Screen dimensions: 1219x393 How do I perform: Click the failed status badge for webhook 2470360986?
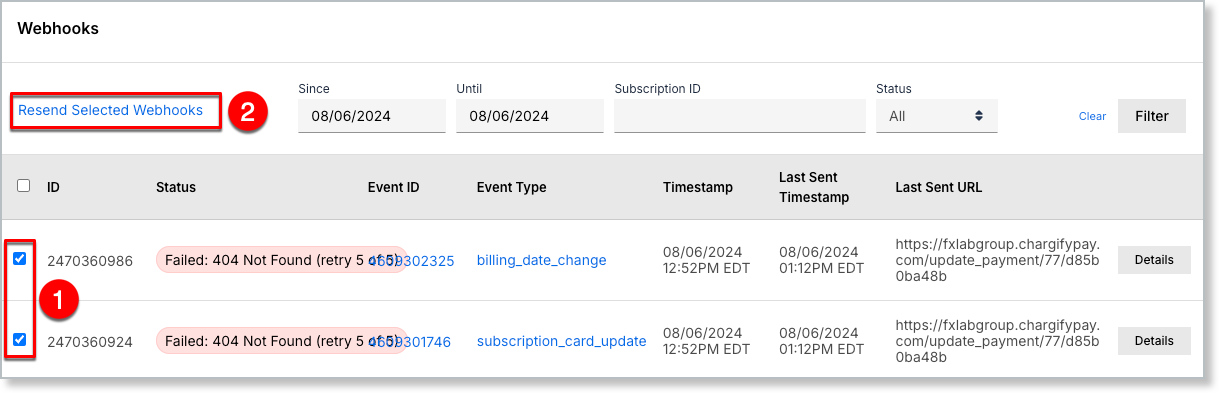[281, 260]
